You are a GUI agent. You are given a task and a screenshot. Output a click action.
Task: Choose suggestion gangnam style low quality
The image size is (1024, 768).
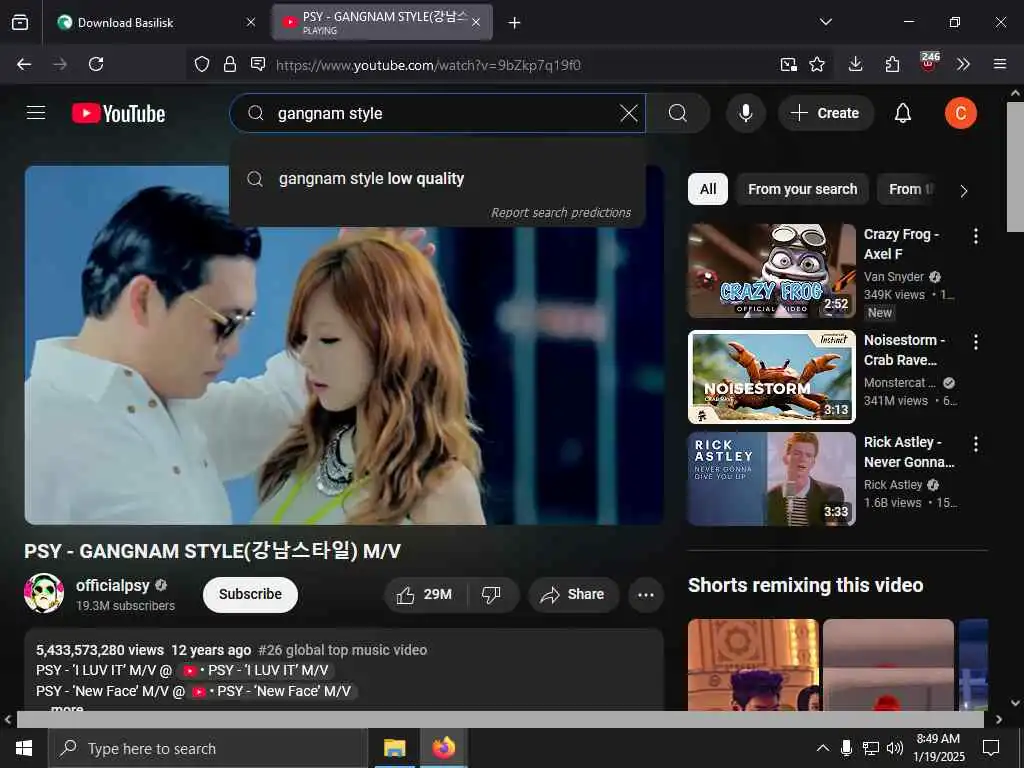(x=438, y=178)
